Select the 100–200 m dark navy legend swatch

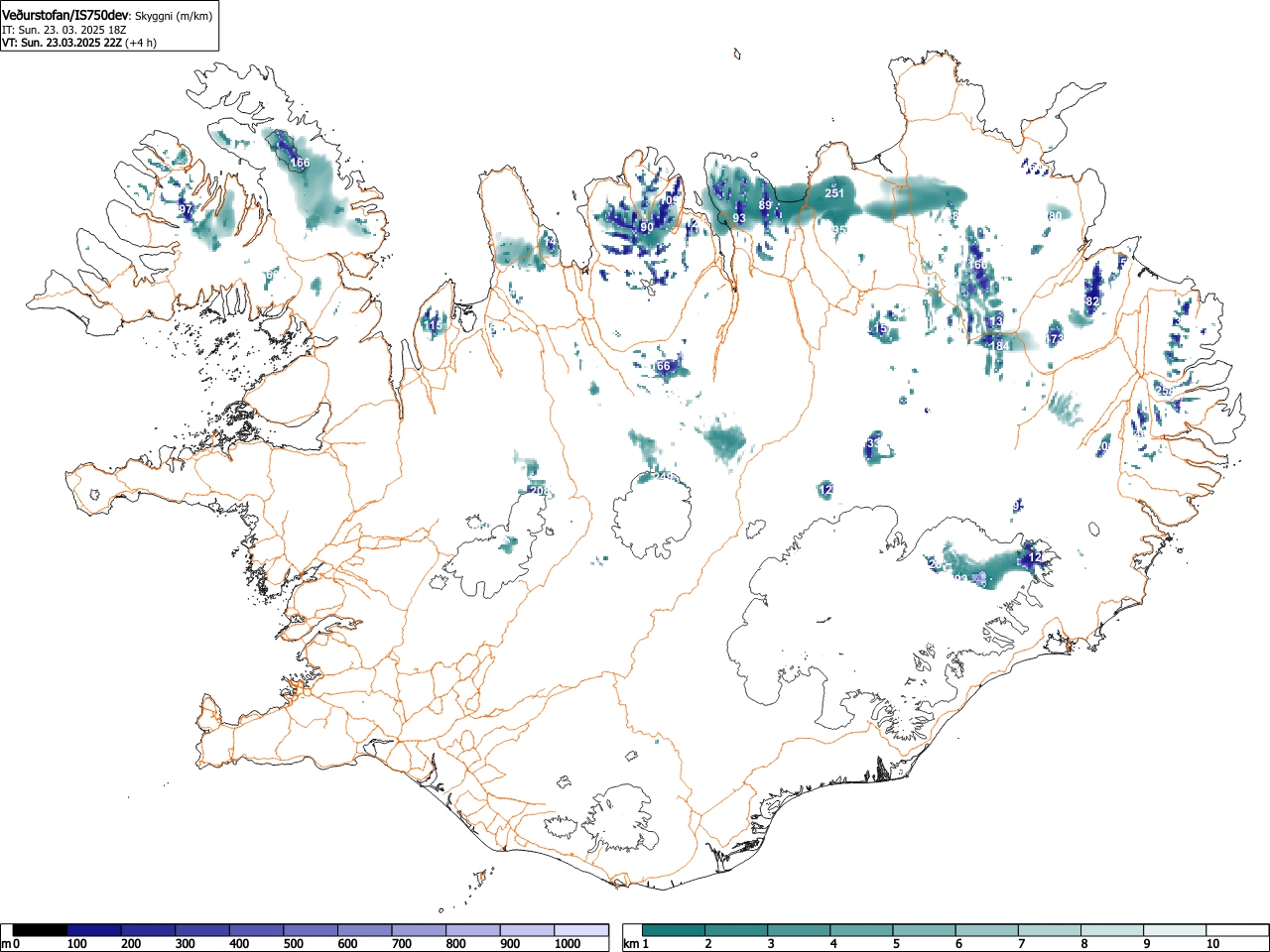tap(94, 930)
